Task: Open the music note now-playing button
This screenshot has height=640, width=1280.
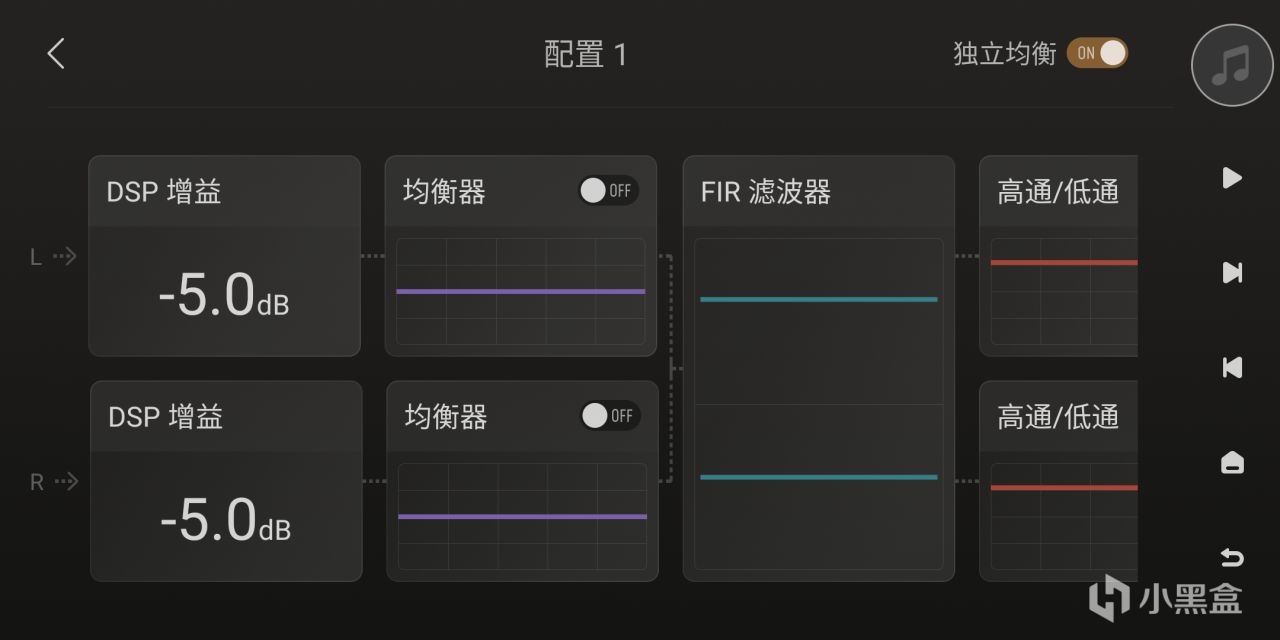Action: 1232,66
